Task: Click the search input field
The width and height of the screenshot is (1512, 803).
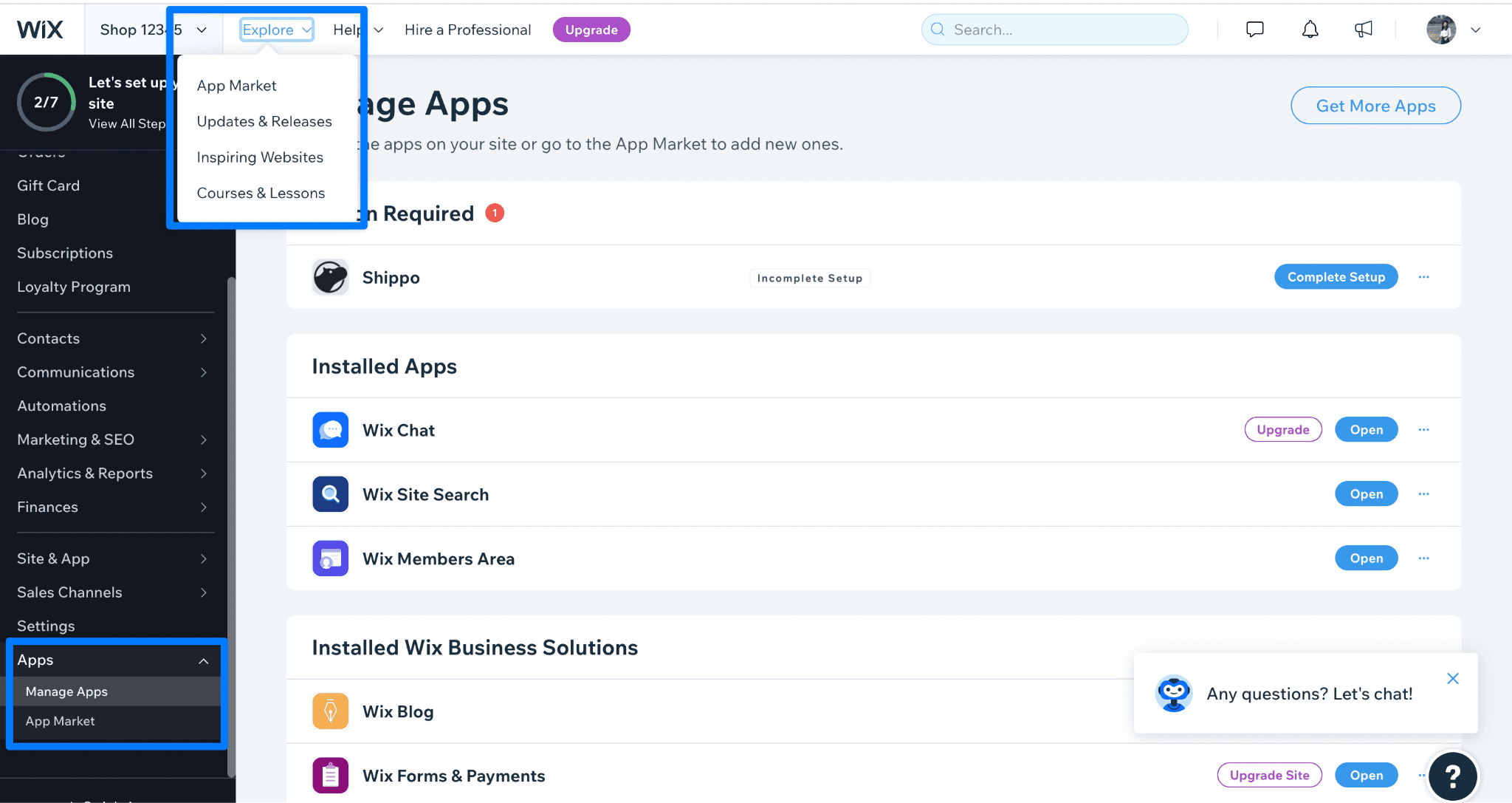Action: click(x=1055, y=29)
